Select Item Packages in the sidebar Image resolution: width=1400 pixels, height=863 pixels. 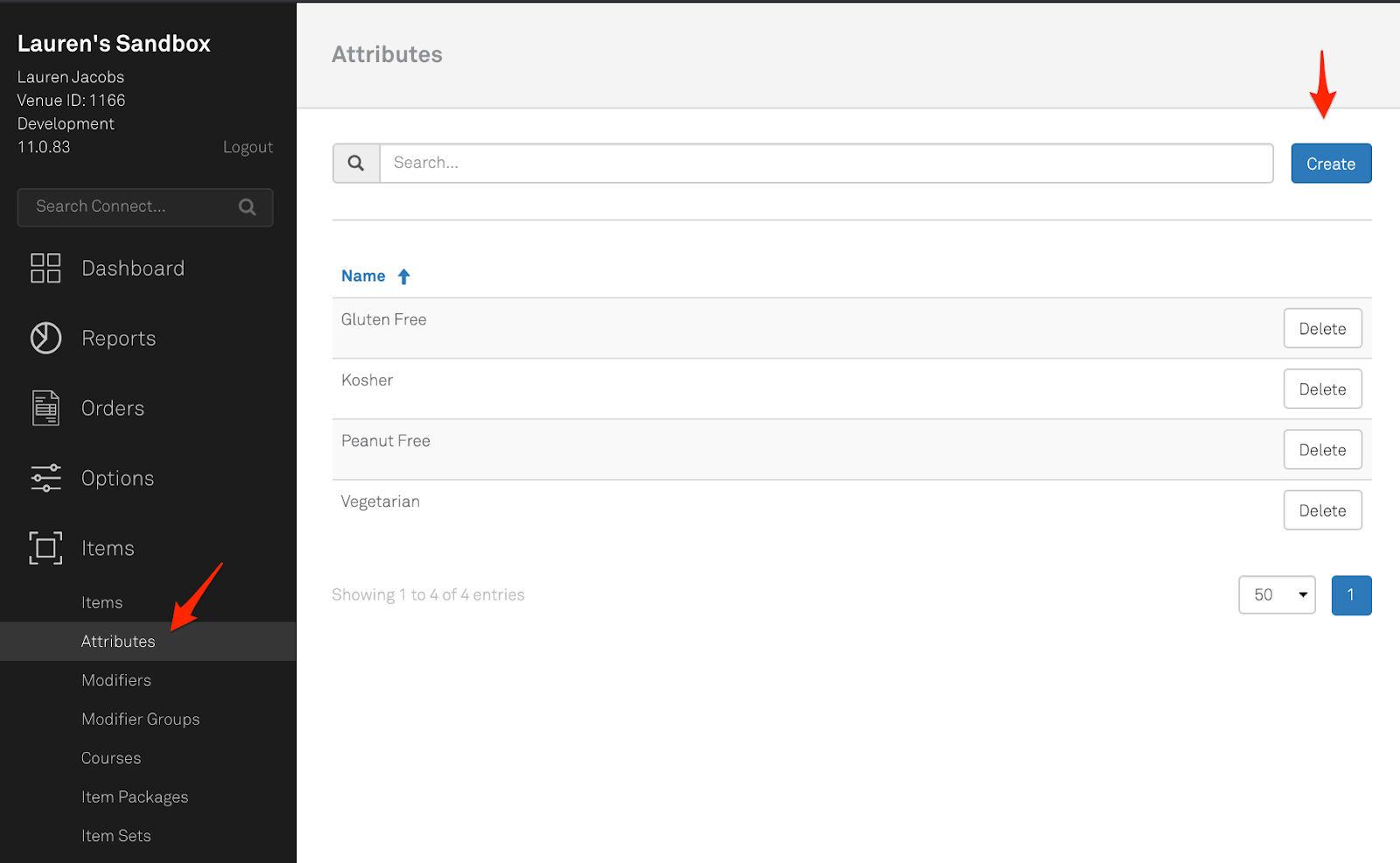click(x=135, y=797)
